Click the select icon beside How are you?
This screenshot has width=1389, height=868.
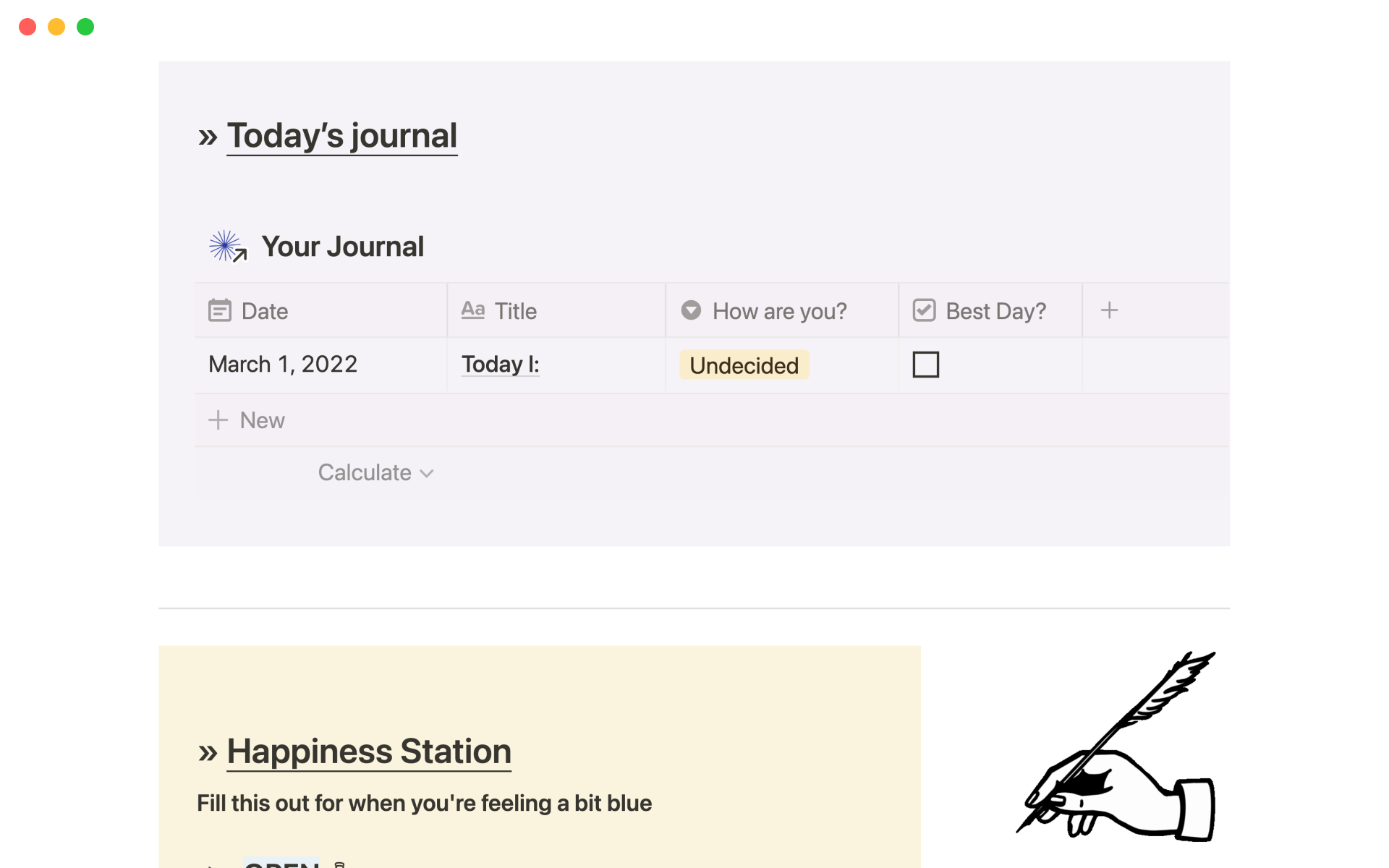coord(691,310)
